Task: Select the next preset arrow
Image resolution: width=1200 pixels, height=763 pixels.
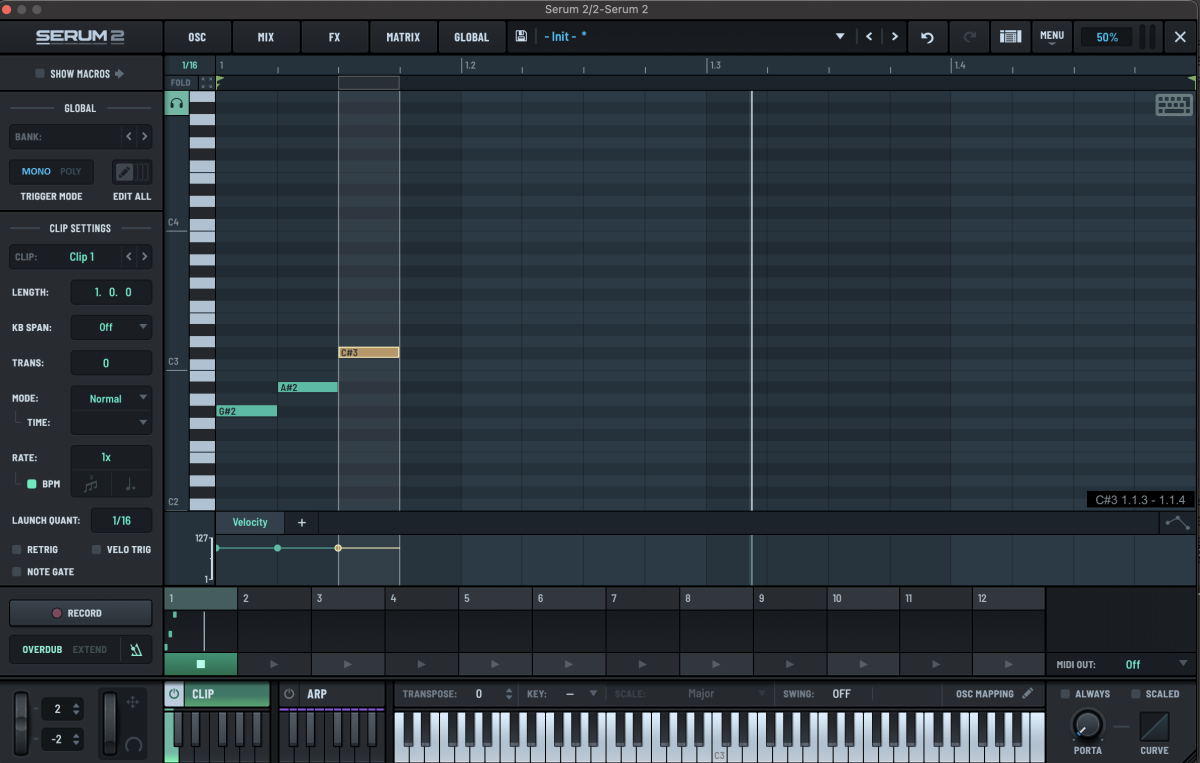Action: (x=894, y=37)
